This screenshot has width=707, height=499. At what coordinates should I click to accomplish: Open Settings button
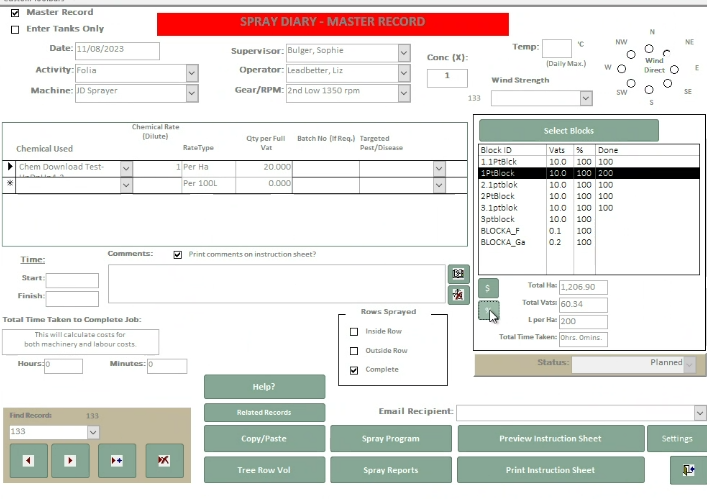pyautogui.click(x=677, y=439)
